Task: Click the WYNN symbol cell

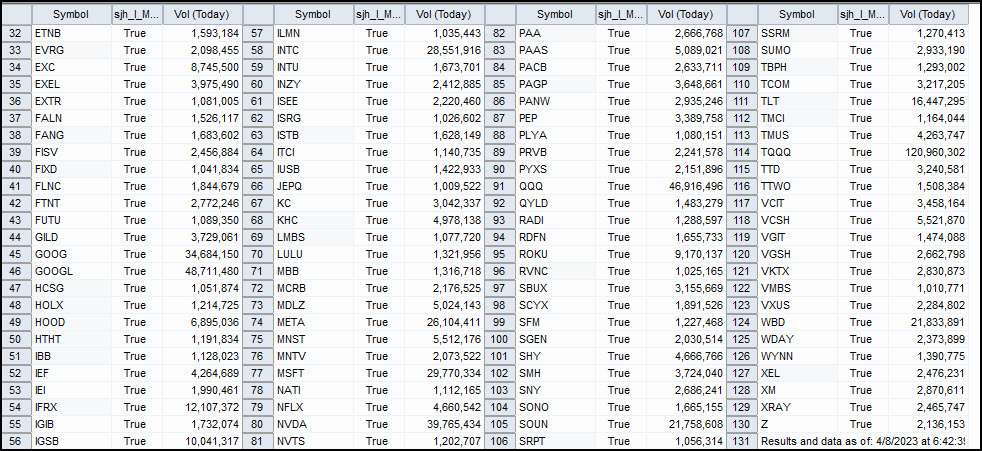Action: (x=797, y=356)
